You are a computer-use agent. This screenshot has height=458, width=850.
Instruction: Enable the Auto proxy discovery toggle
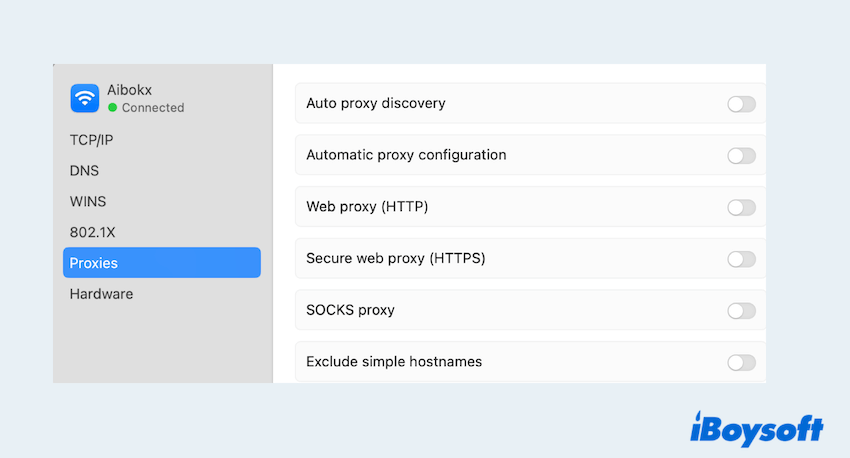click(x=741, y=104)
